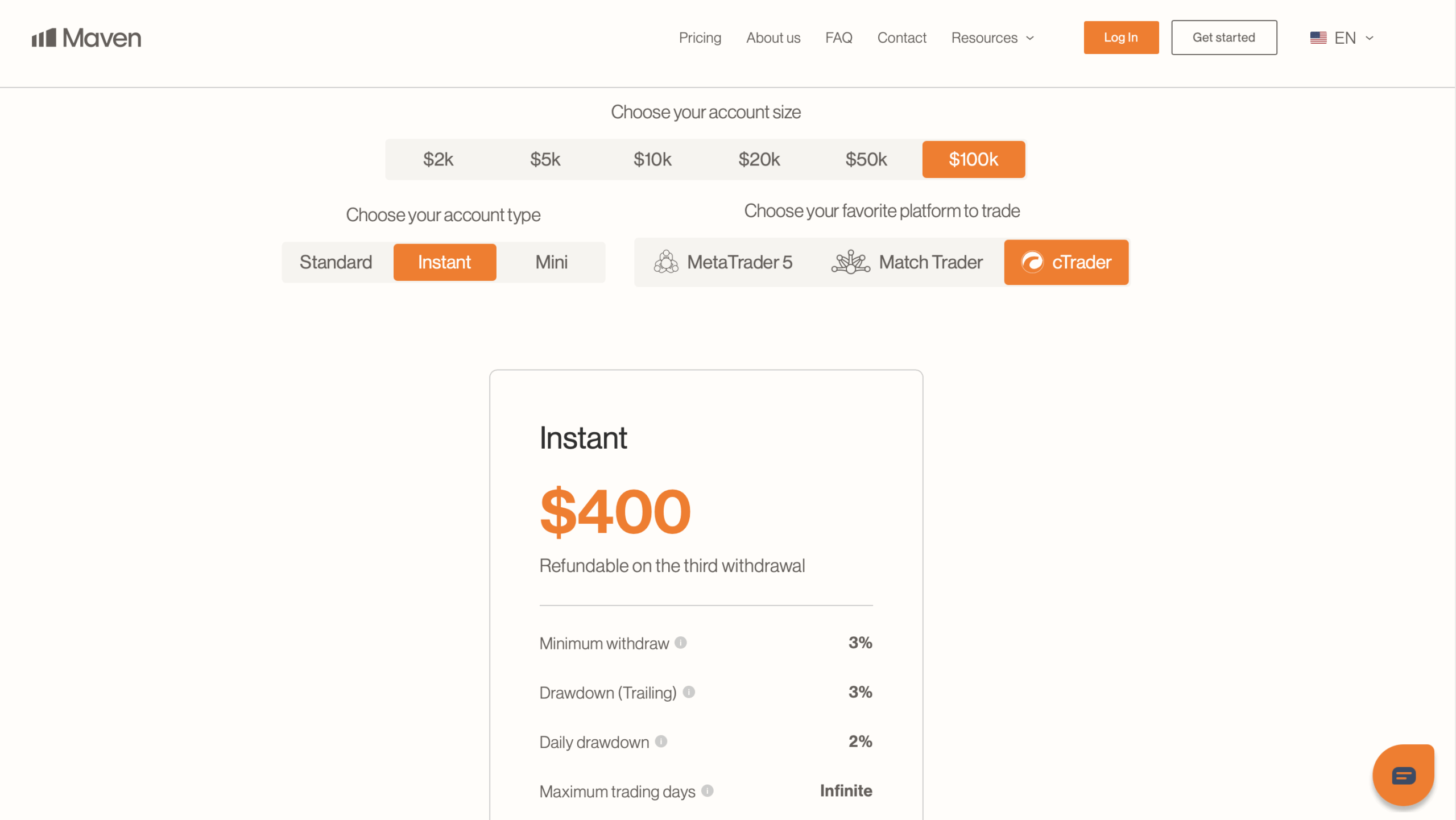This screenshot has height=820, width=1456.
Task: Select the Match Trader platform icon
Action: coord(850,262)
